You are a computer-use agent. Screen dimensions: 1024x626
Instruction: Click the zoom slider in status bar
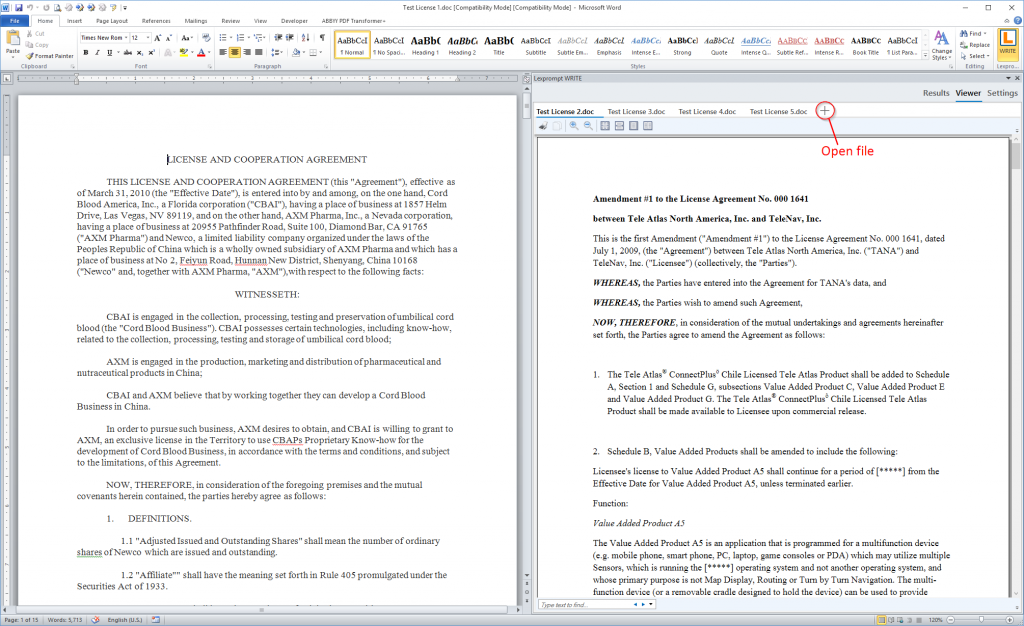981,619
